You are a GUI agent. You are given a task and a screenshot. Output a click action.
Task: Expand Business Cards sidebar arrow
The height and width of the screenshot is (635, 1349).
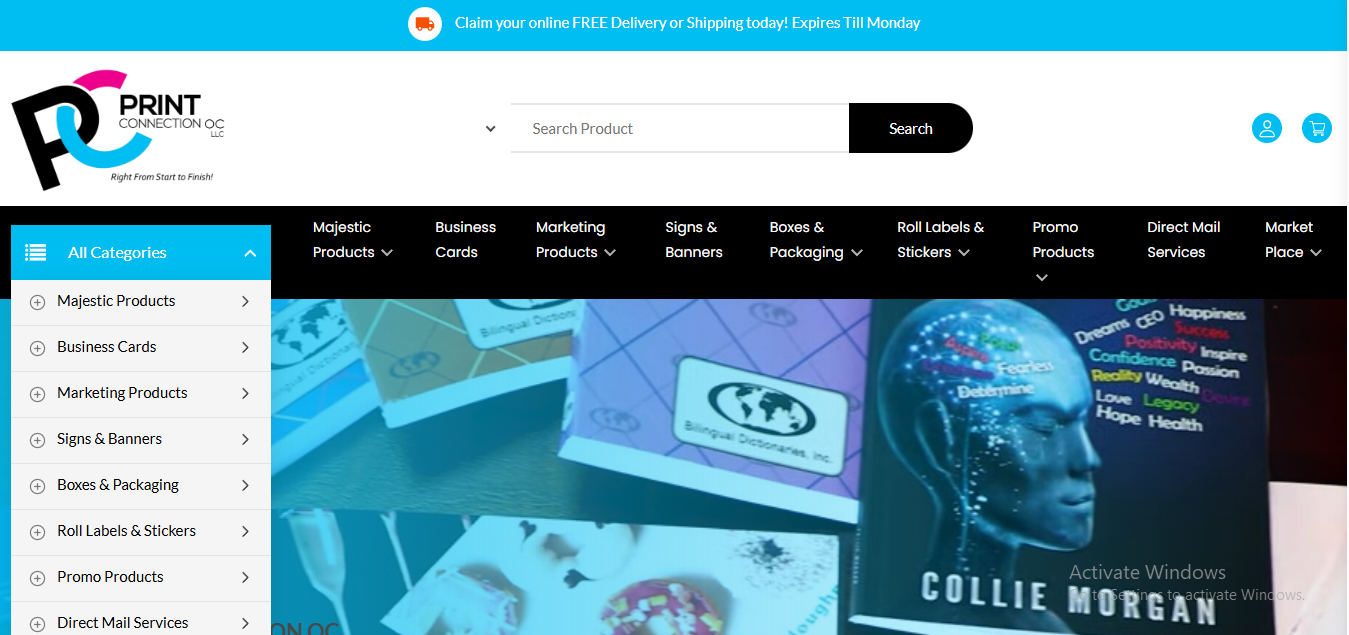tap(245, 347)
